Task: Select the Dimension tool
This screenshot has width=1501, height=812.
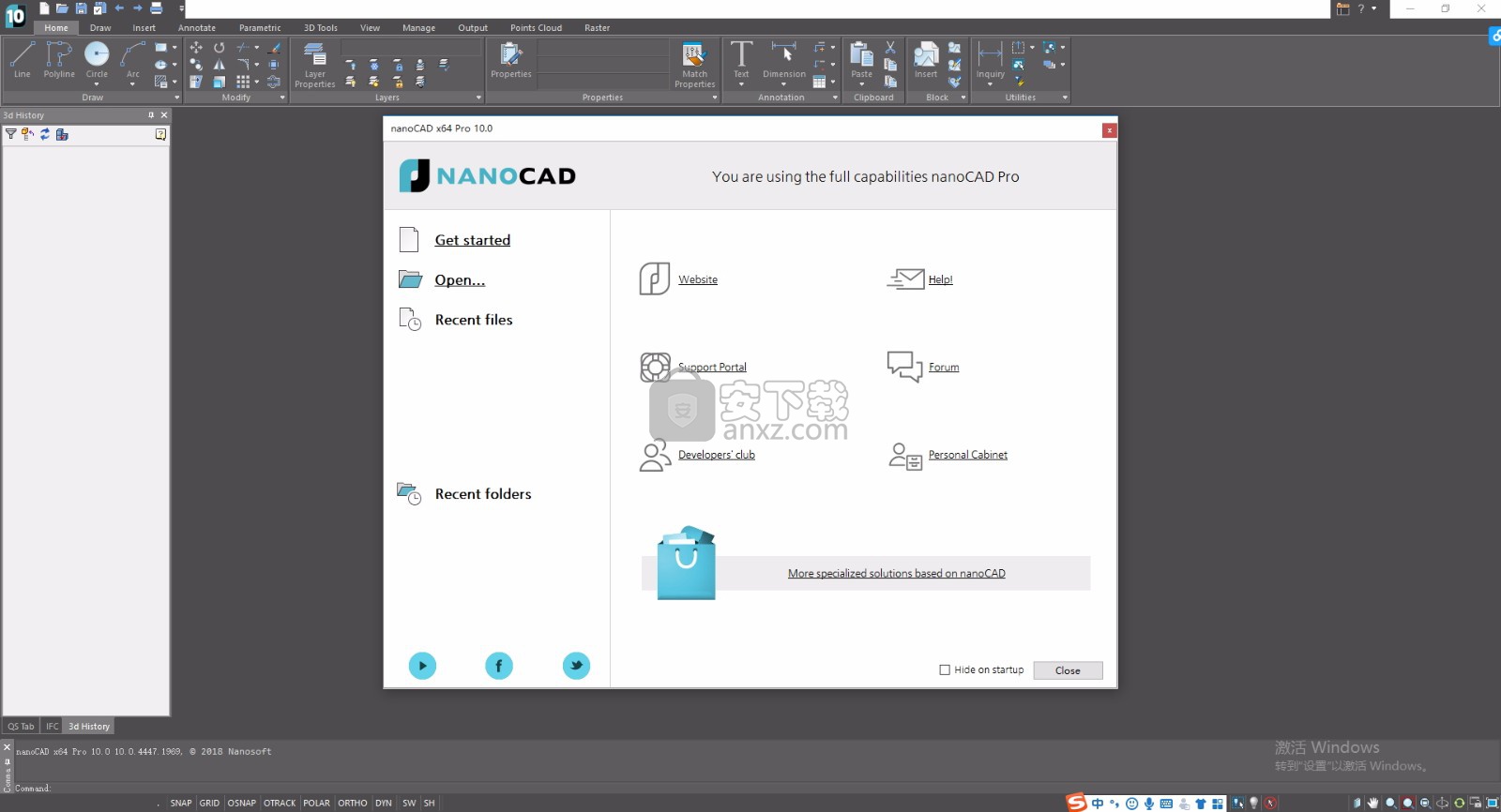Action: pyautogui.click(x=784, y=60)
